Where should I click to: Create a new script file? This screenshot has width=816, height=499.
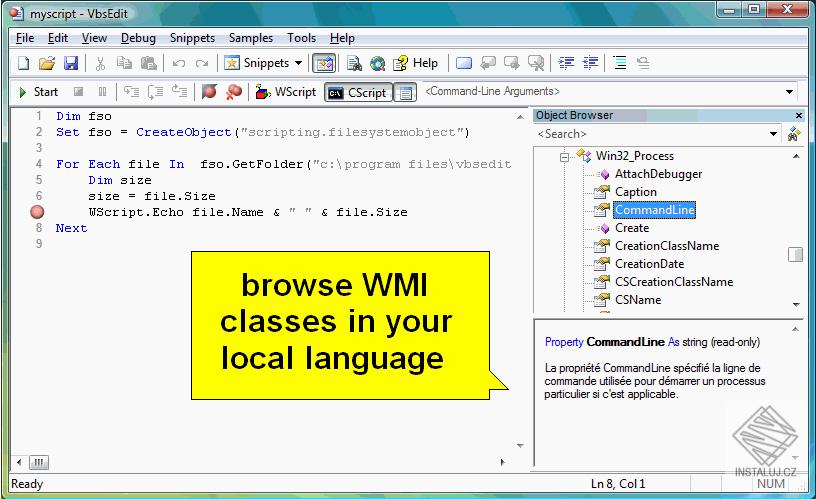23,63
